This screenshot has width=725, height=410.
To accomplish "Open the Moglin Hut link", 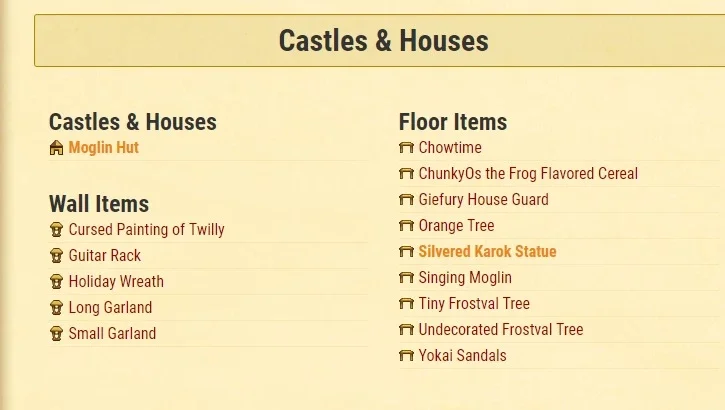I will click(104, 148).
